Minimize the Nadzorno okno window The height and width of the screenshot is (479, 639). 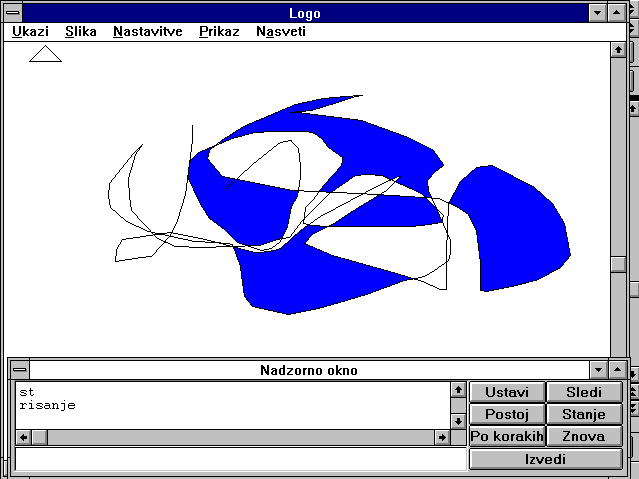[x=598, y=370]
